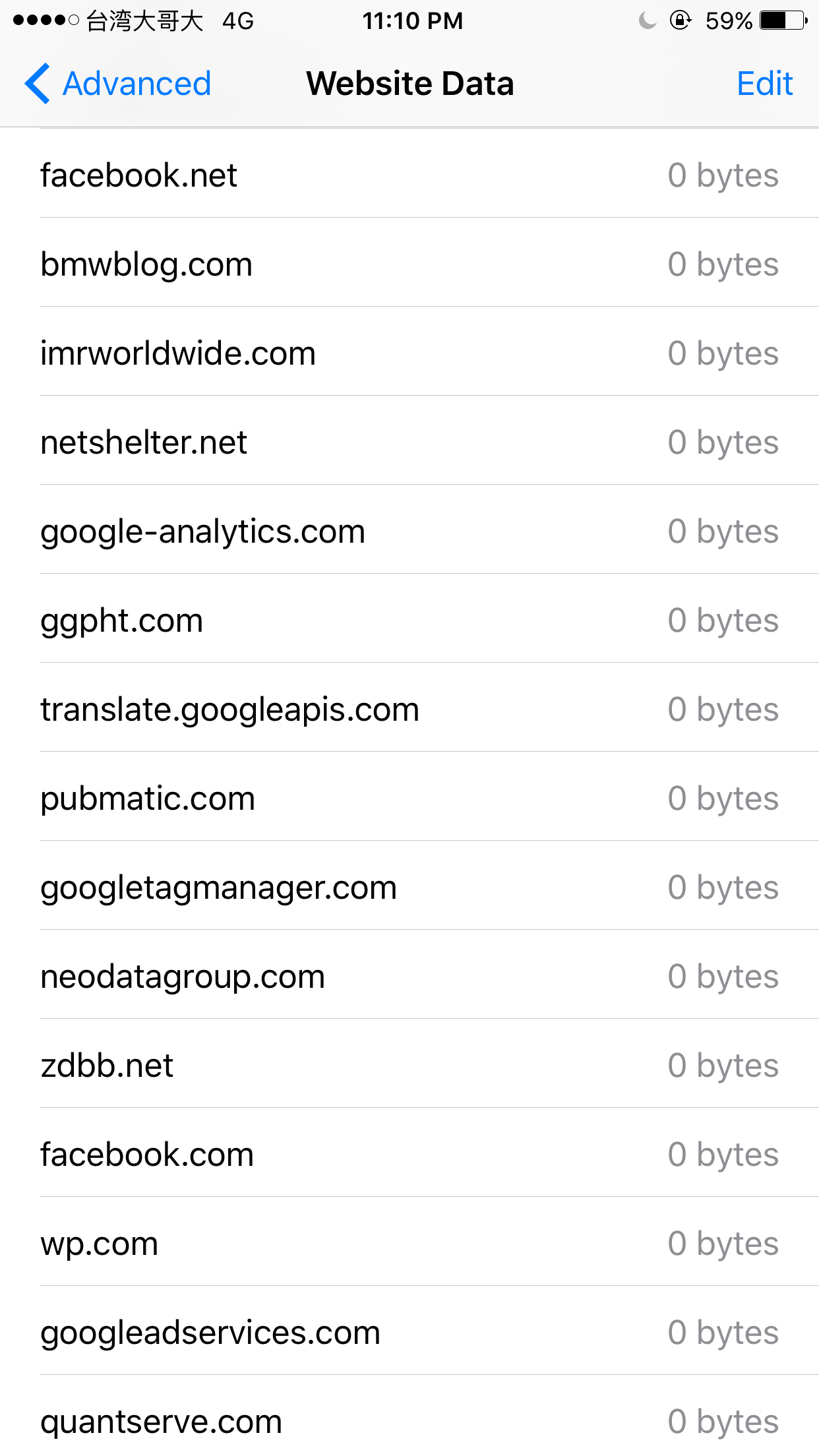Select the neodatagroup.com row
819x1456 pixels.
[x=409, y=977]
